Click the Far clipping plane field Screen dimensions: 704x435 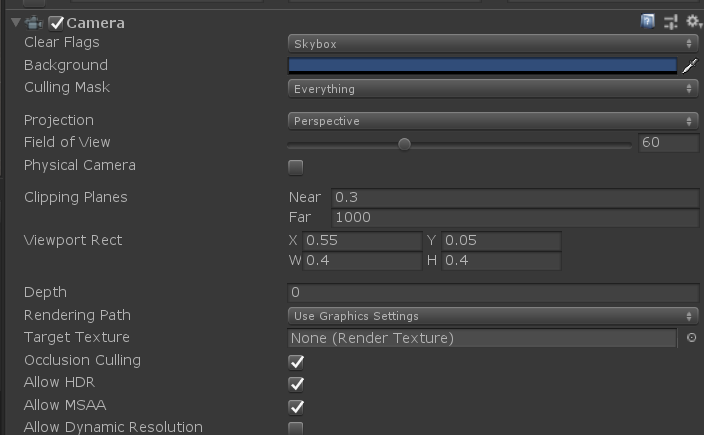click(515, 218)
